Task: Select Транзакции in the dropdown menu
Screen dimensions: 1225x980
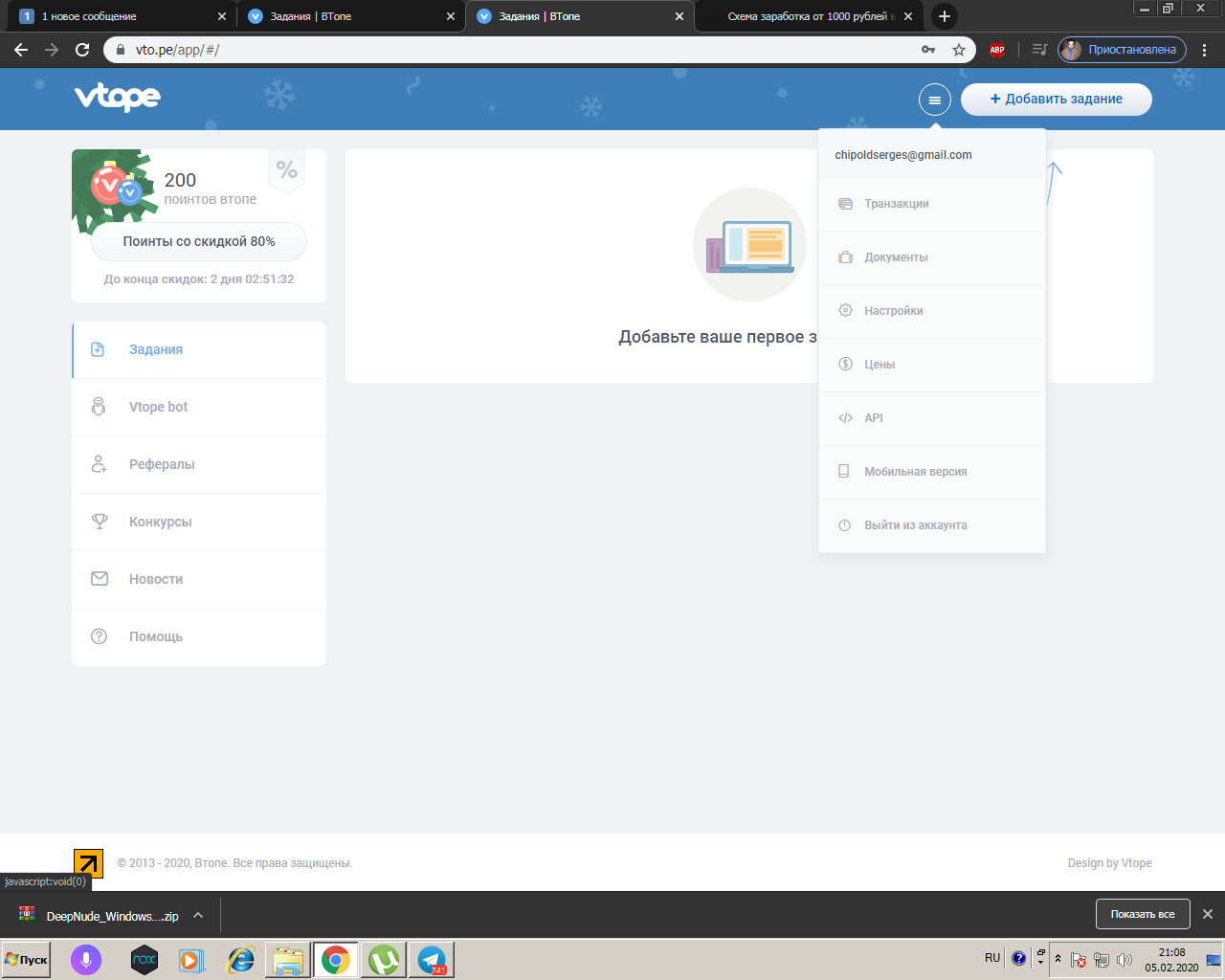Action: [x=932, y=204]
